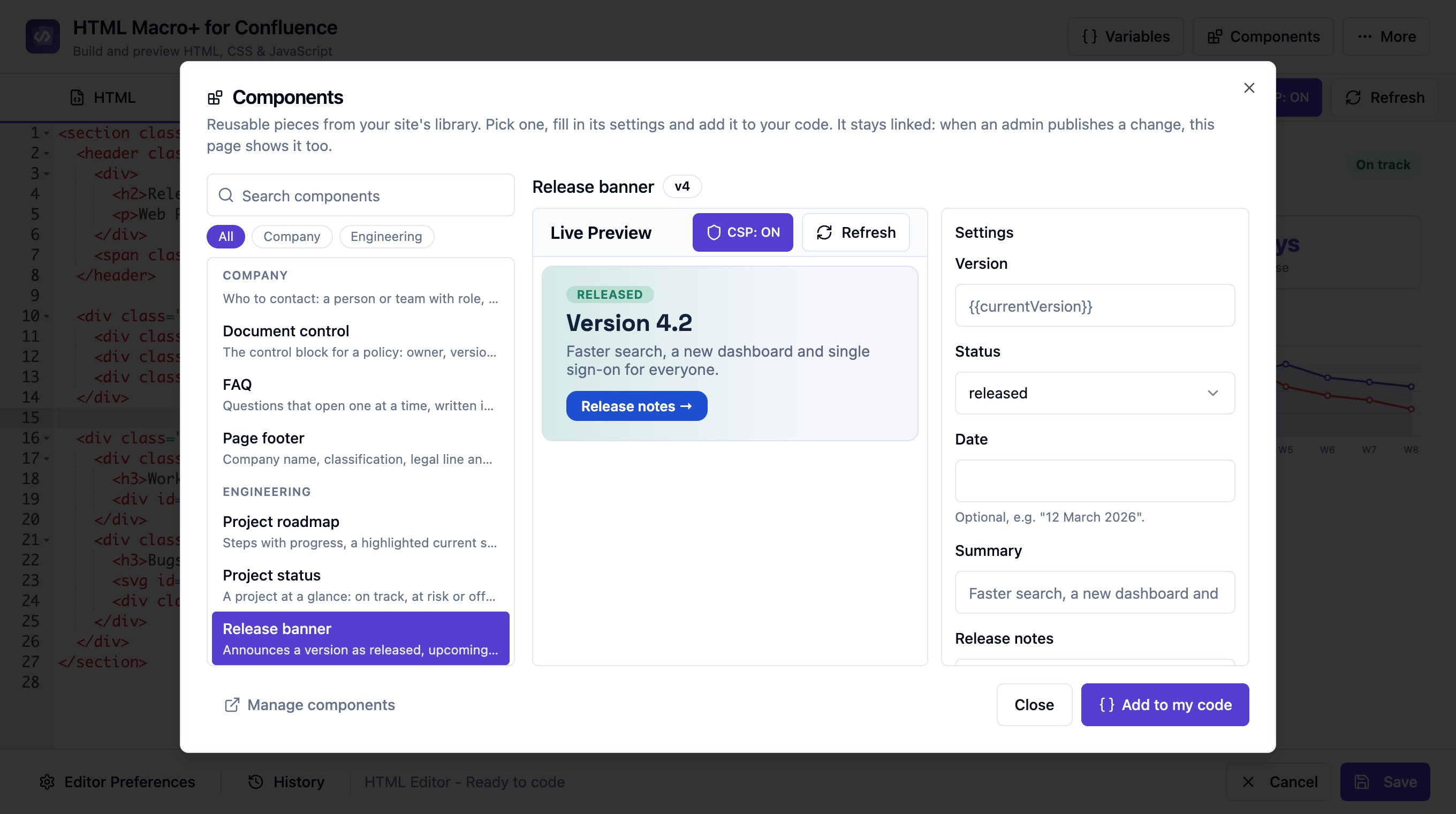Click background Refresh icon in editor toolbar
Screen dimensions: 1456x814
tap(1353, 97)
